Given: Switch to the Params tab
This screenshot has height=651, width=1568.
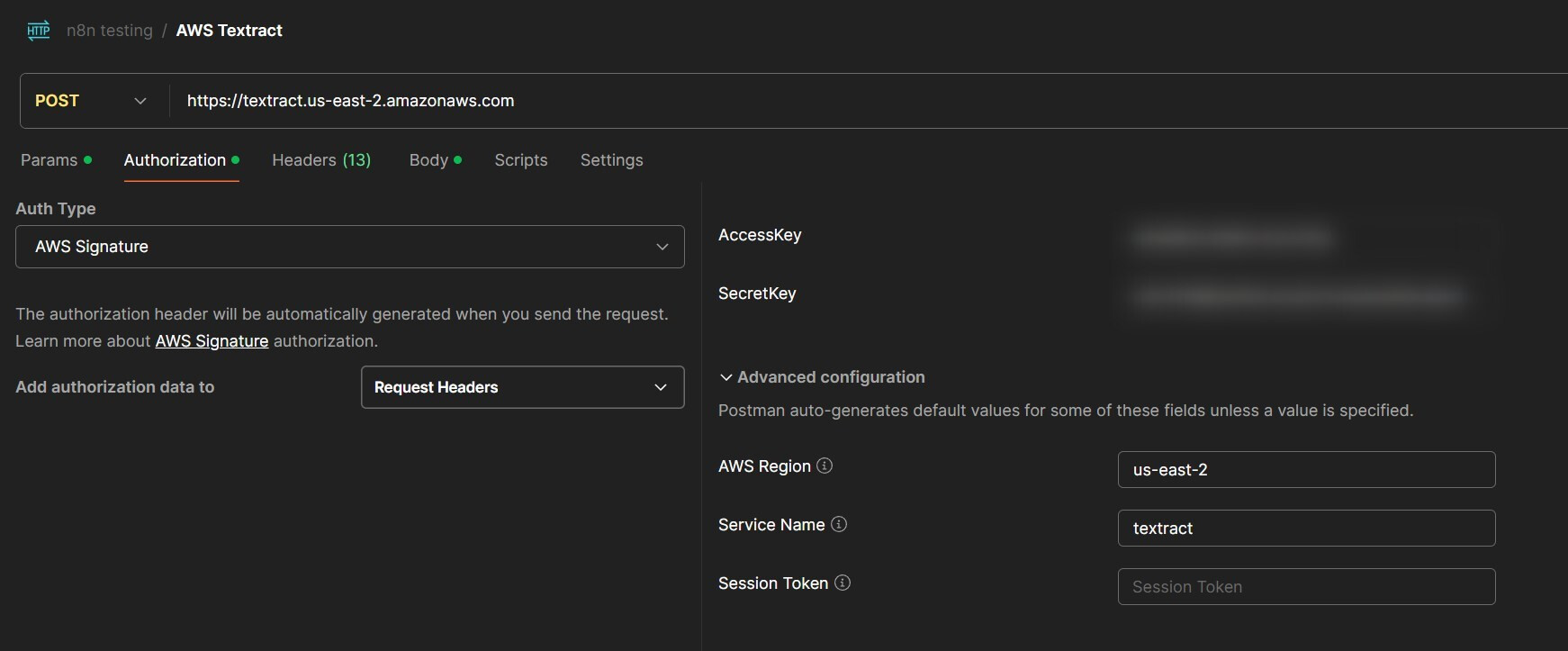Looking at the screenshot, I should 56,160.
